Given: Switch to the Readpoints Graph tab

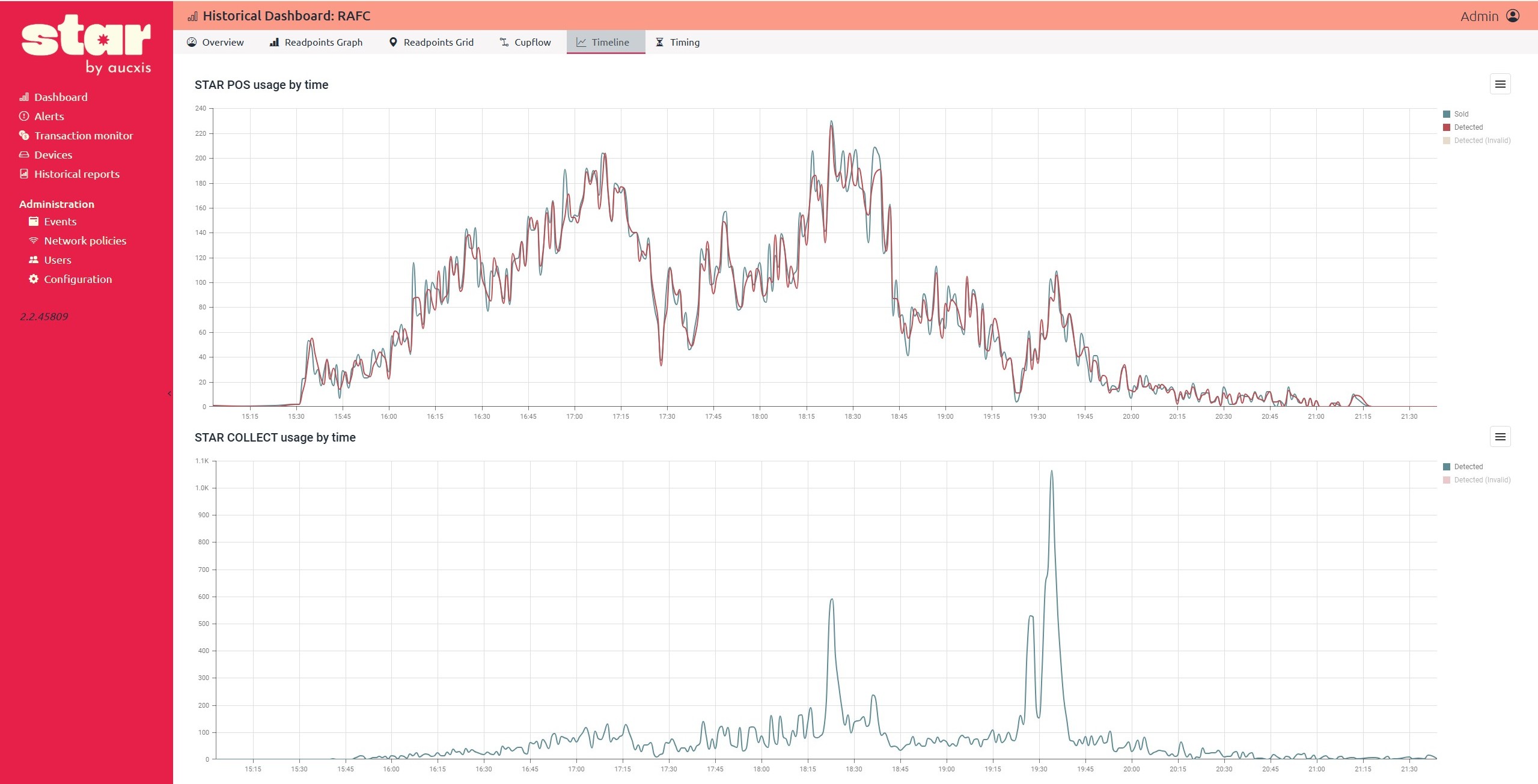Looking at the screenshot, I should 316,42.
